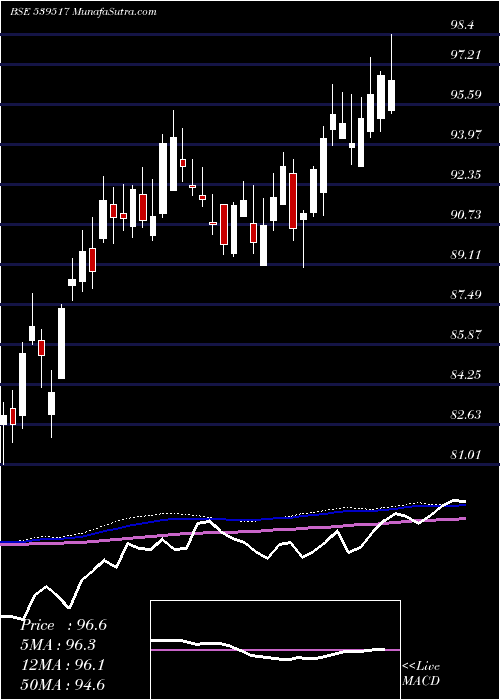Click the 82.63 price axis label

click(x=466, y=415)
